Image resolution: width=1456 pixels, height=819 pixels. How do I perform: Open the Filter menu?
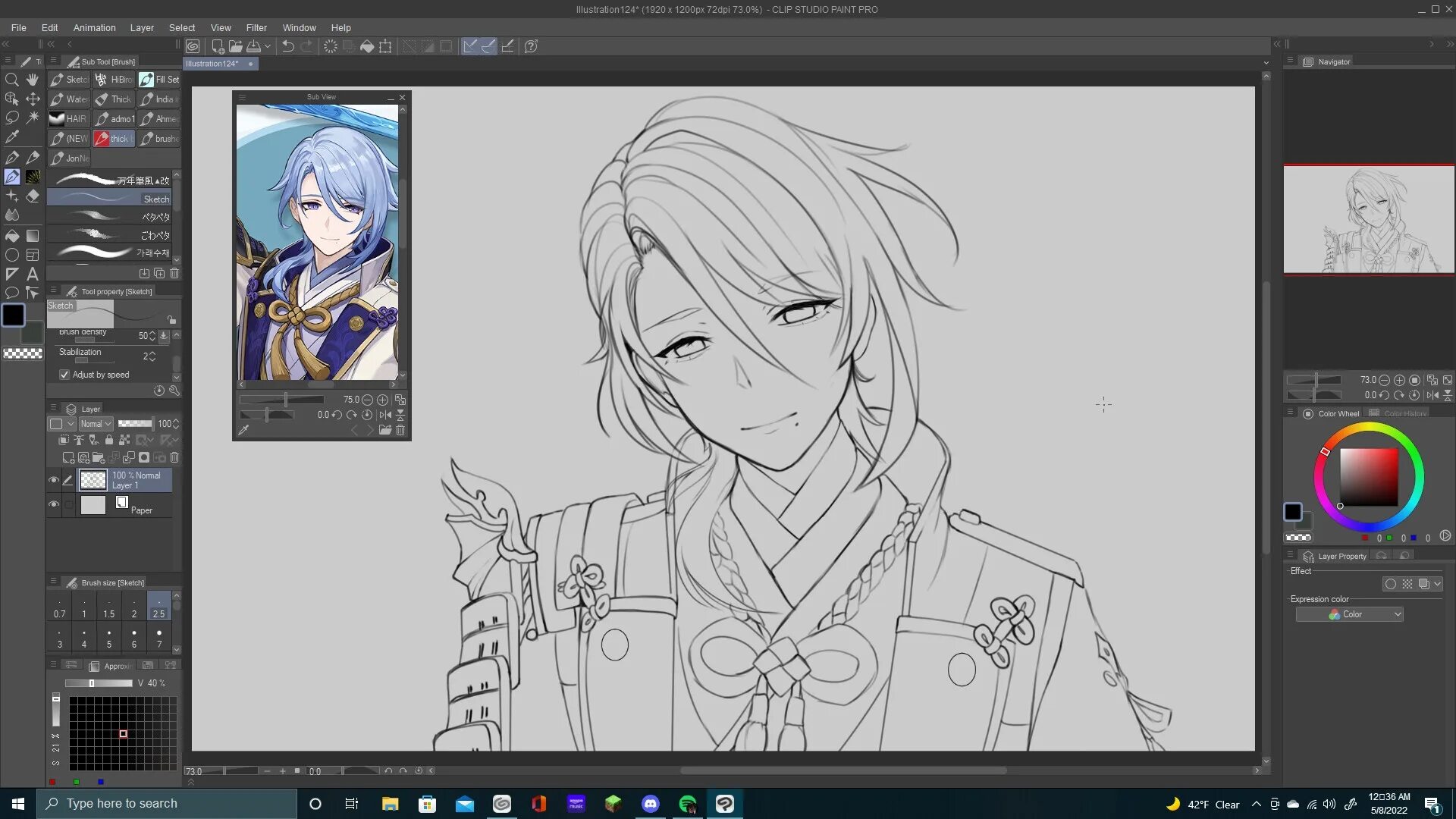pyautogui.click(x=256, y=28)
